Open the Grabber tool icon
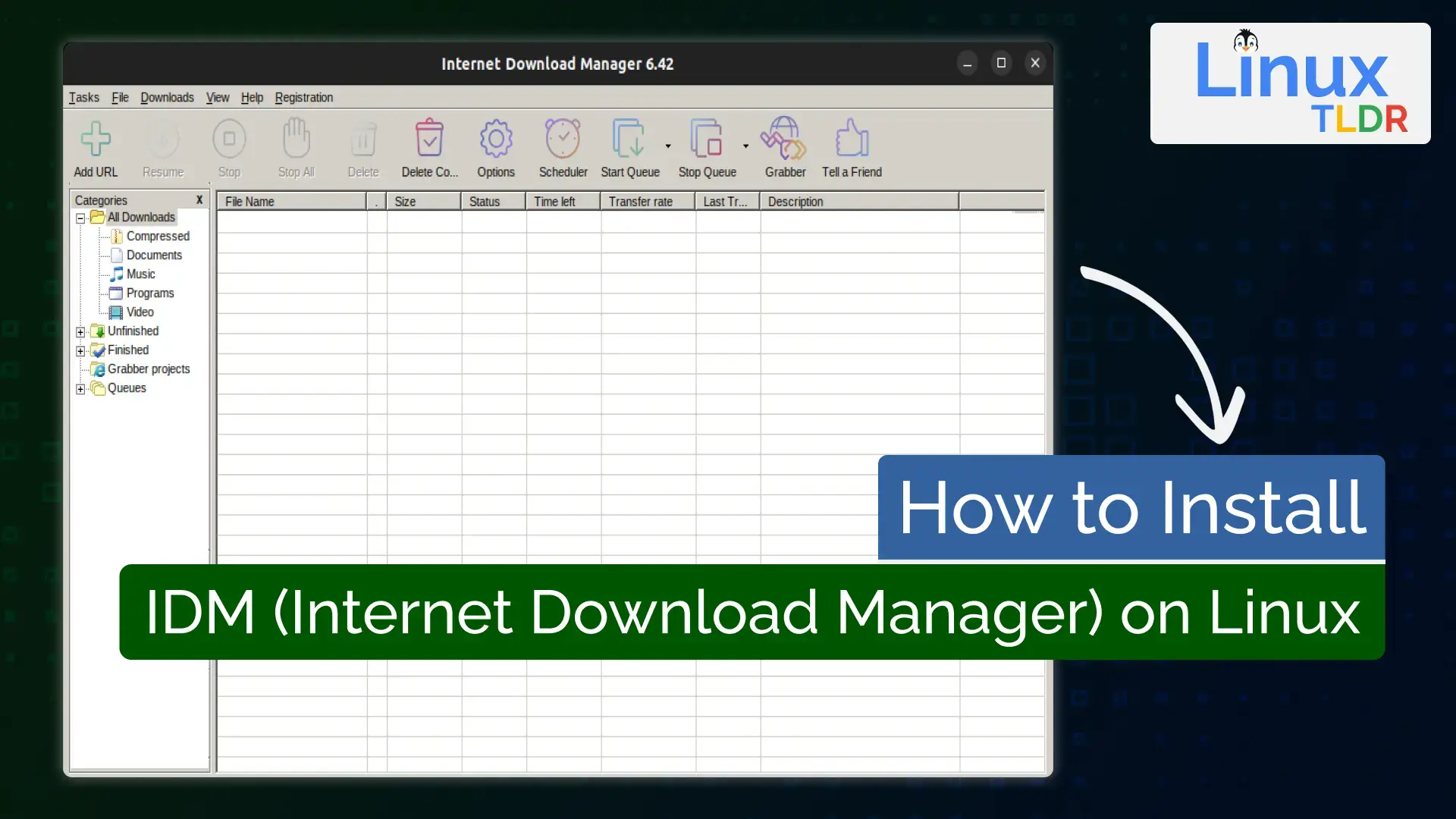Viewport: 1456px width, 819px height. click(784, 138)
